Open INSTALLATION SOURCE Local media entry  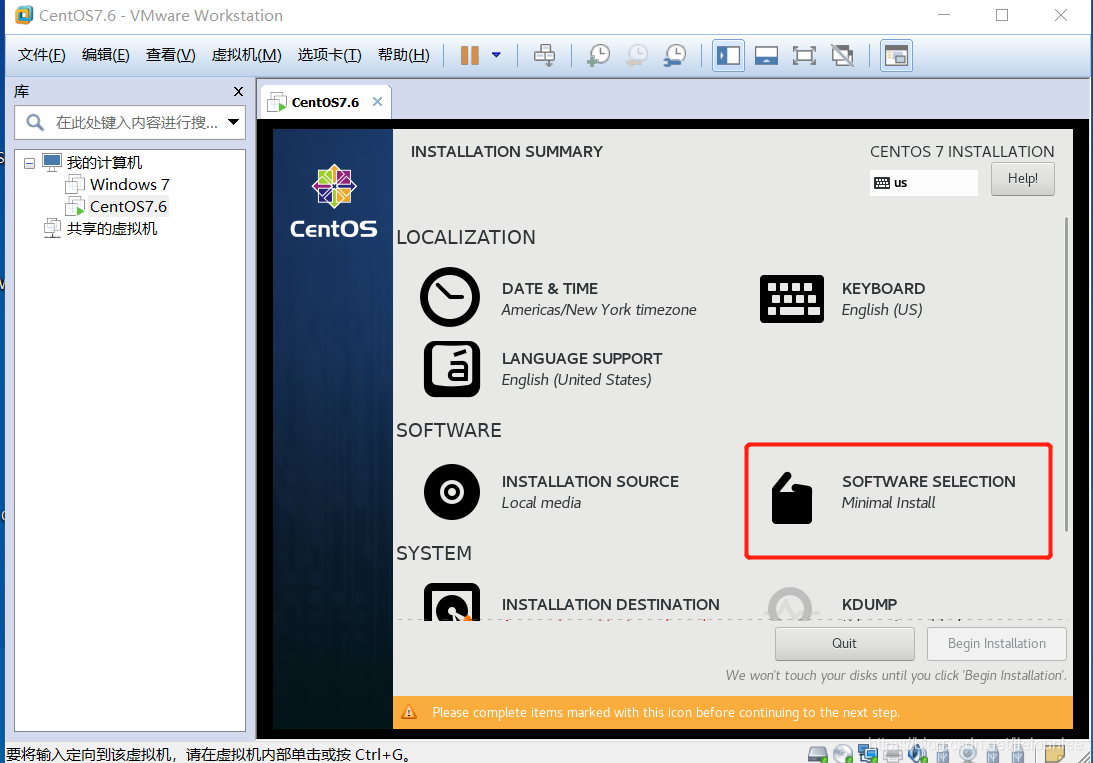(x=590, y=492)
